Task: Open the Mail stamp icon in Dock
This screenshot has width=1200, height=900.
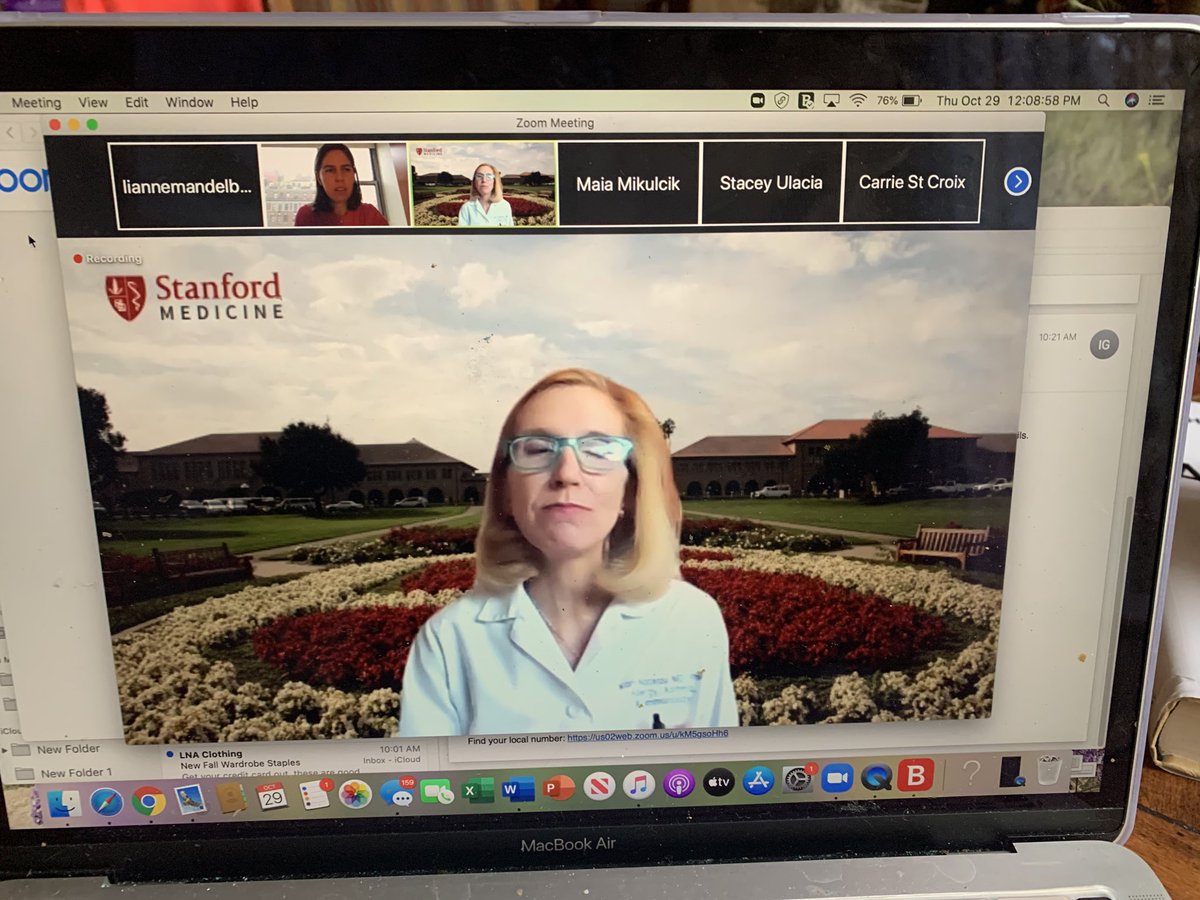Action: pyautogui.click(x=190, y=799)
